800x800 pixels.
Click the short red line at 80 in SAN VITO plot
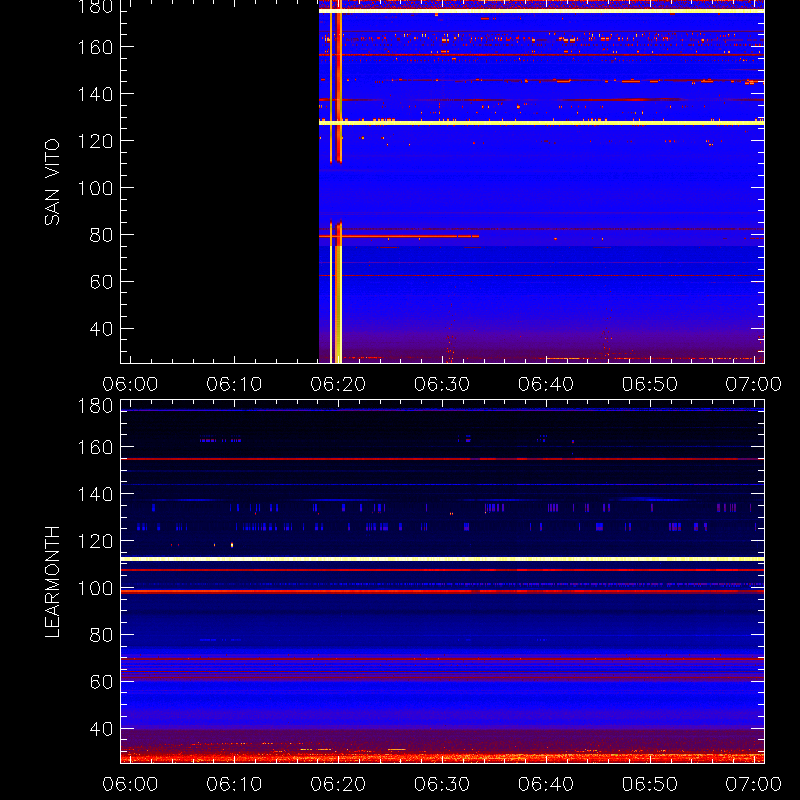pos(399,236)
